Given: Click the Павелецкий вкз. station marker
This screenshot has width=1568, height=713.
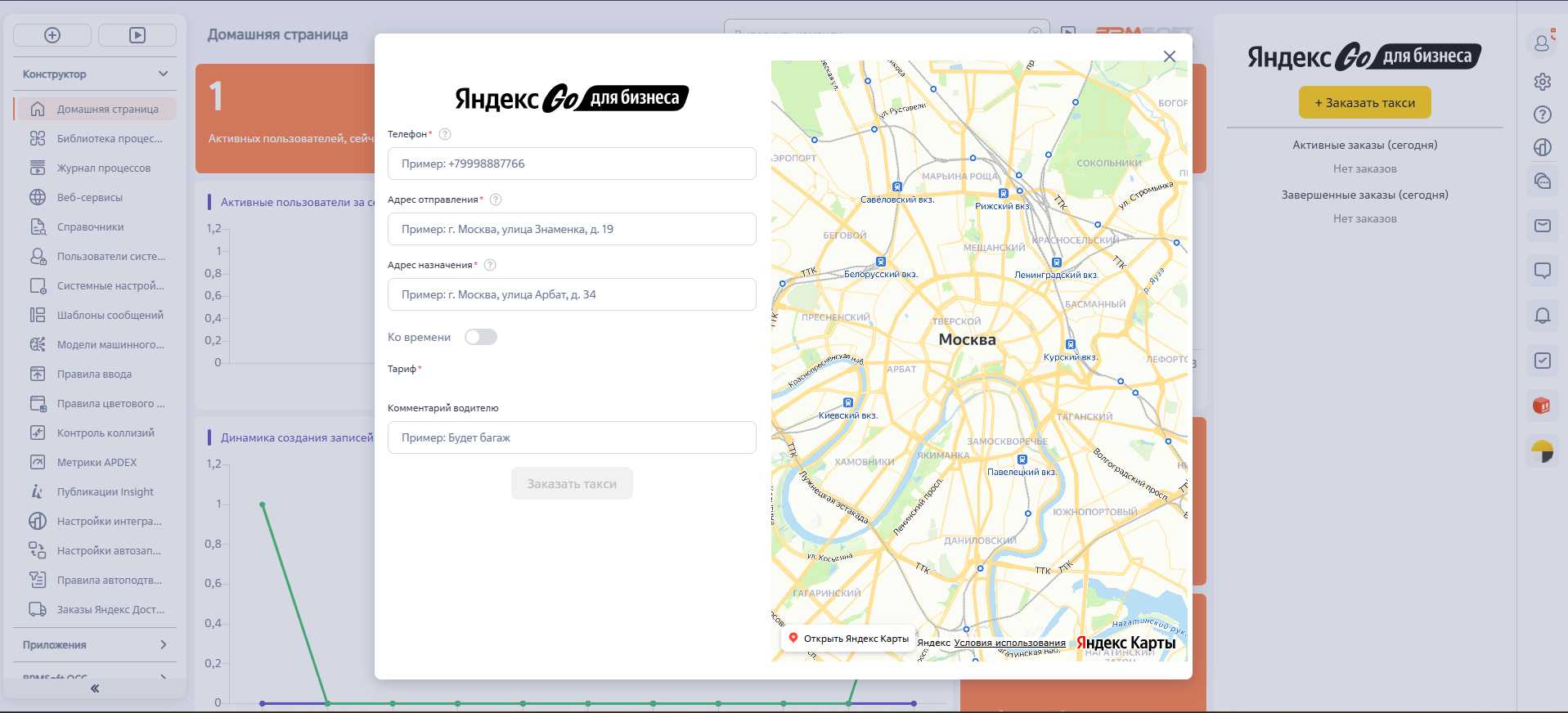Looking at the screenshot, I should (x=1022, y=460).
